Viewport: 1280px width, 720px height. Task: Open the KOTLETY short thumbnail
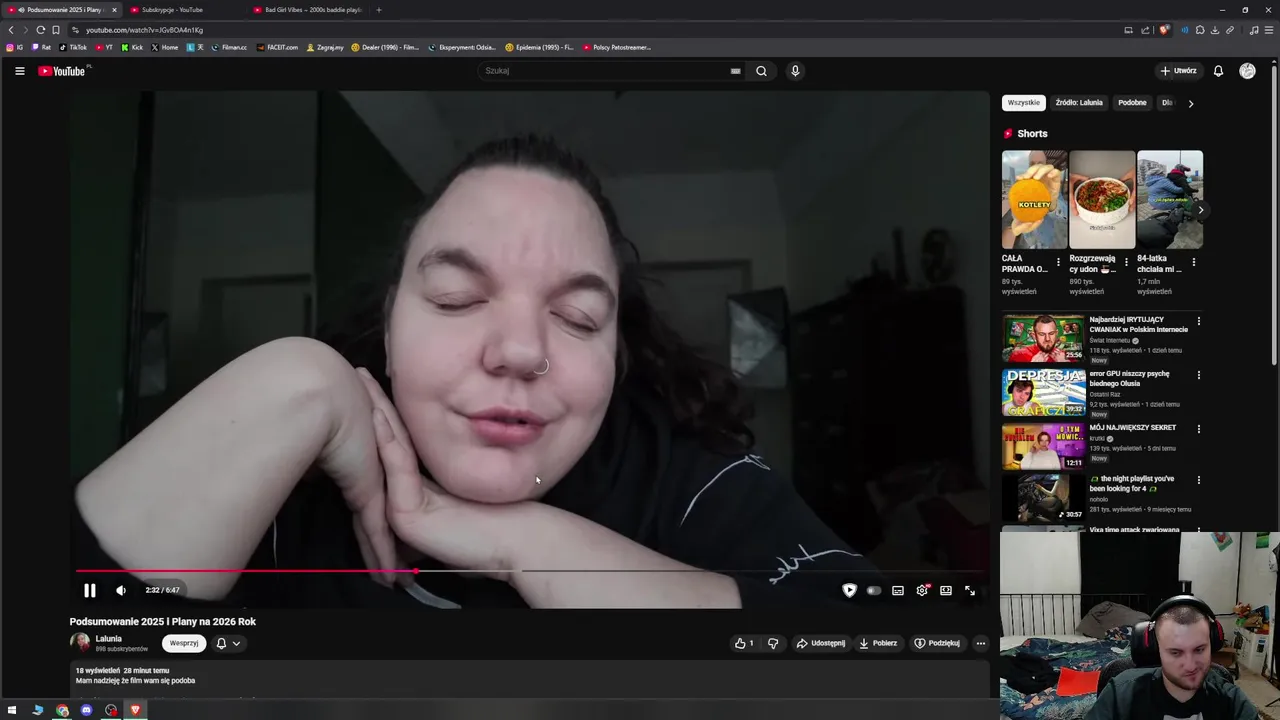point(1034,199)
